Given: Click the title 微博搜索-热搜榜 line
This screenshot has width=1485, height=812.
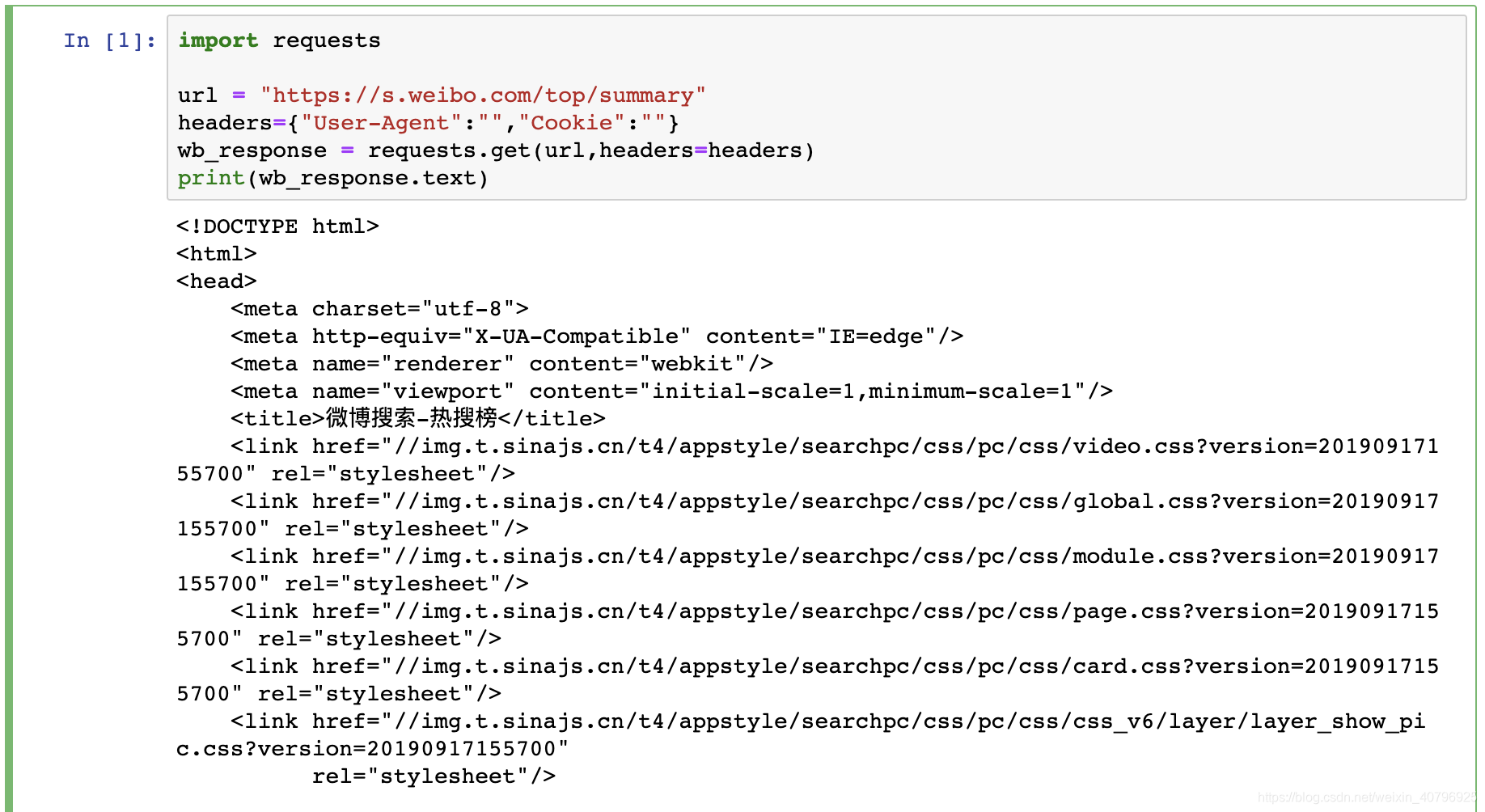Looking at the screenshot, I should tap(418, 419).
